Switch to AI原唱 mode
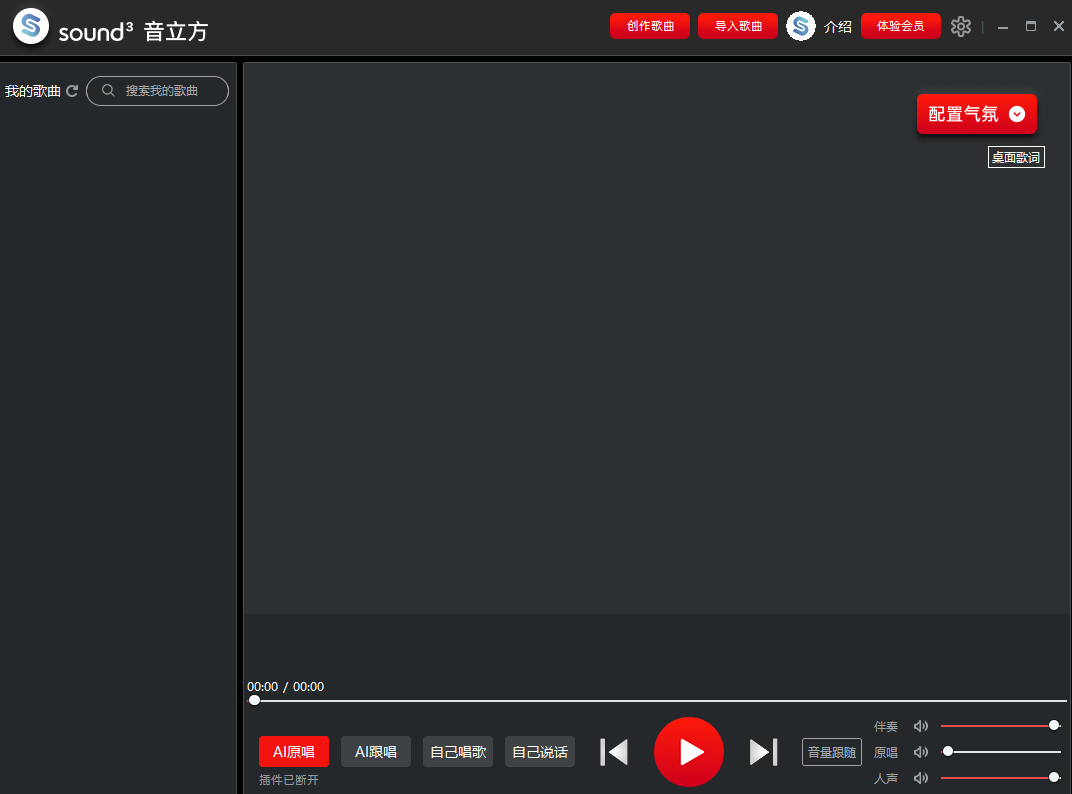This screenshot has width=1072, height=794. [x=294, y=752]
